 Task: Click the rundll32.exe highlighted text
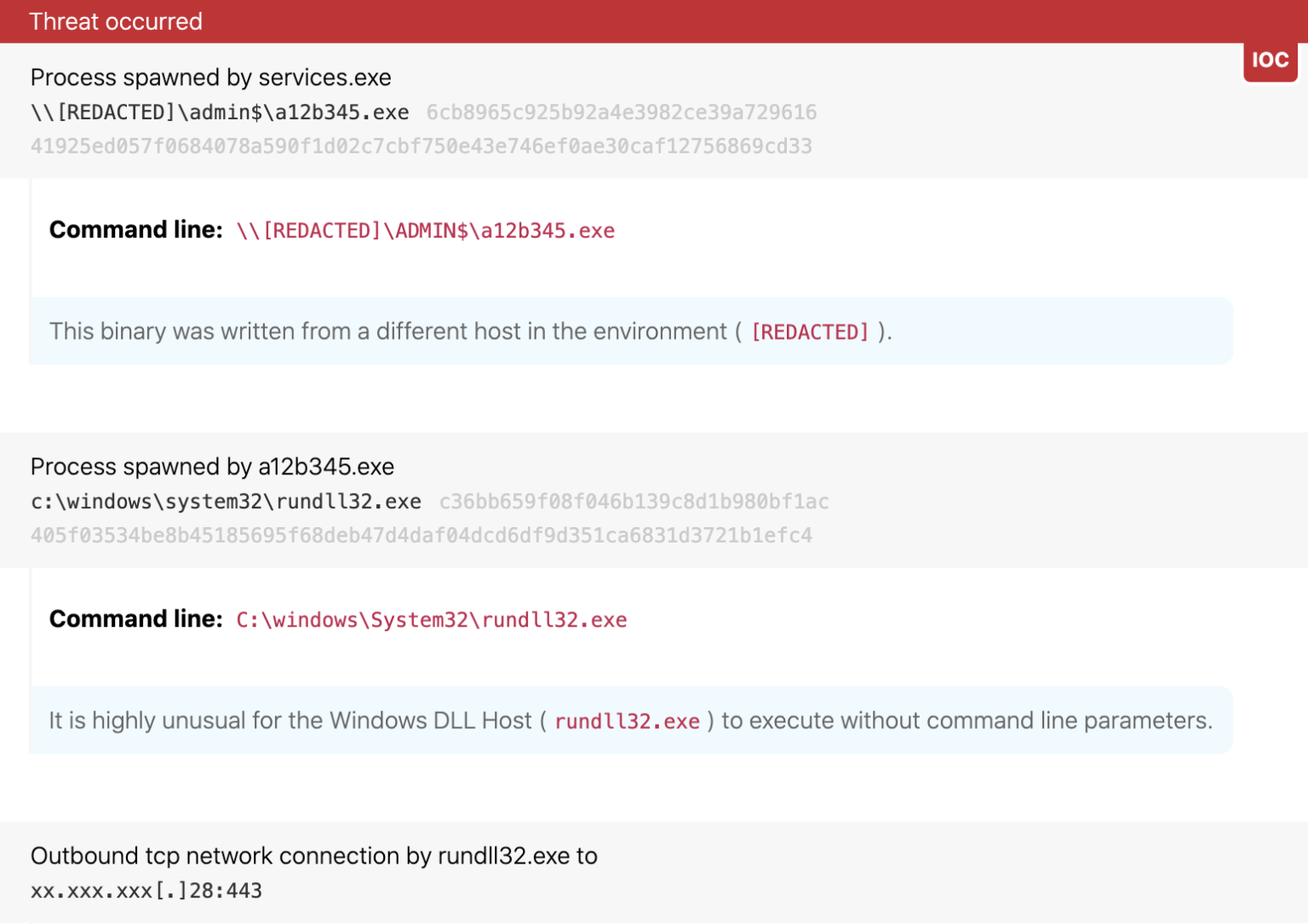(627, 720)
